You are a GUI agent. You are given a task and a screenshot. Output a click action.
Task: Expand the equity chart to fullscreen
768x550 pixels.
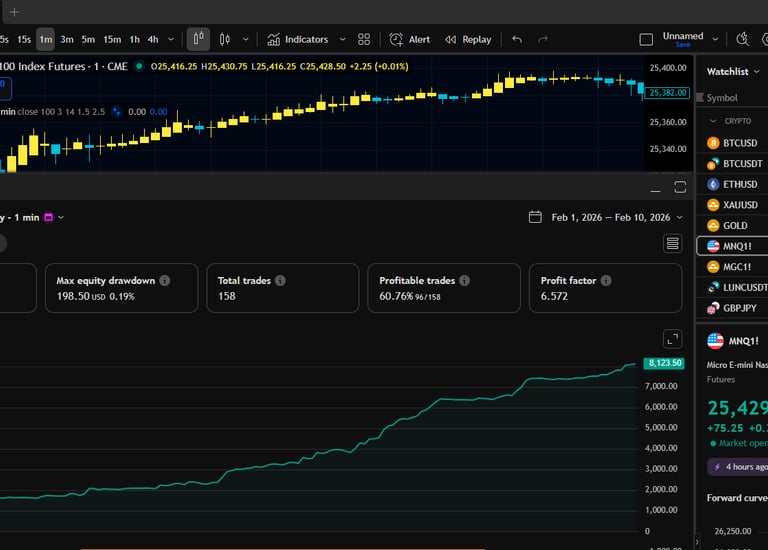pos(672,339)
